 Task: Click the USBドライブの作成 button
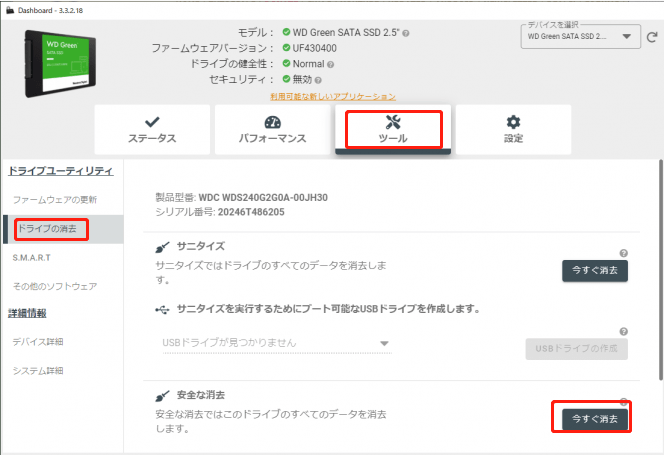point(576,349)
